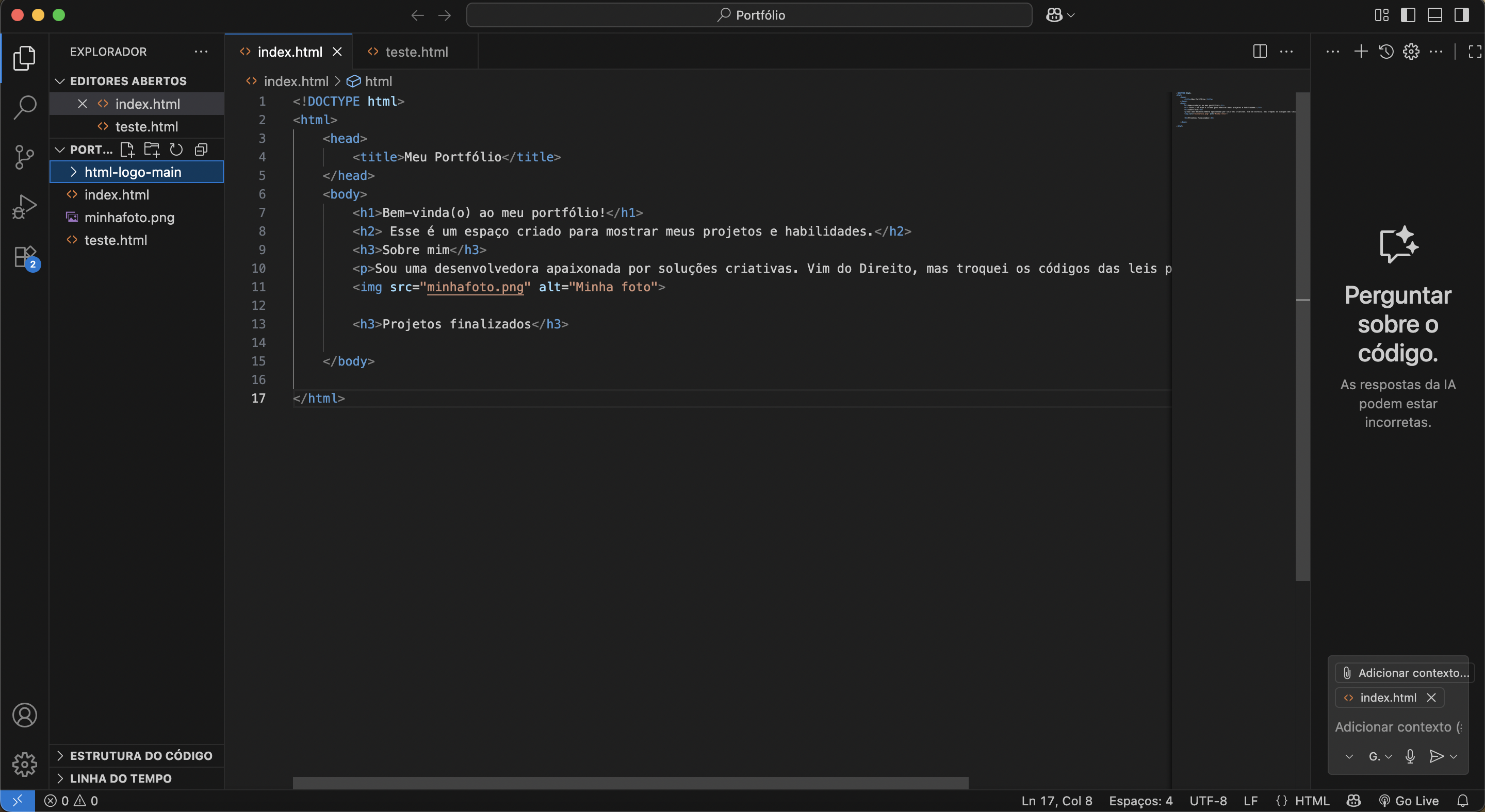This screenshot has height=812, width=1485.
Task: Click the editor horizontal scrollbar
Action: pos(630,783)
